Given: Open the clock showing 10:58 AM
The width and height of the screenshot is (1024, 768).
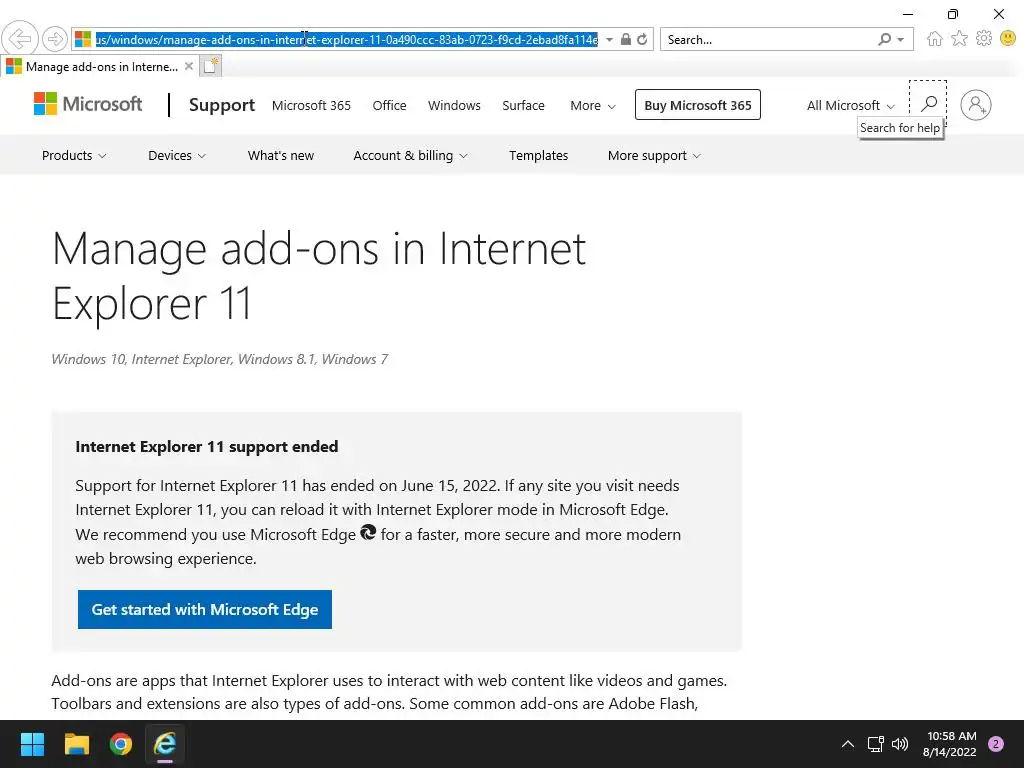Looking at the screenshot, I should pyautogui.click(x=950, y=744).
